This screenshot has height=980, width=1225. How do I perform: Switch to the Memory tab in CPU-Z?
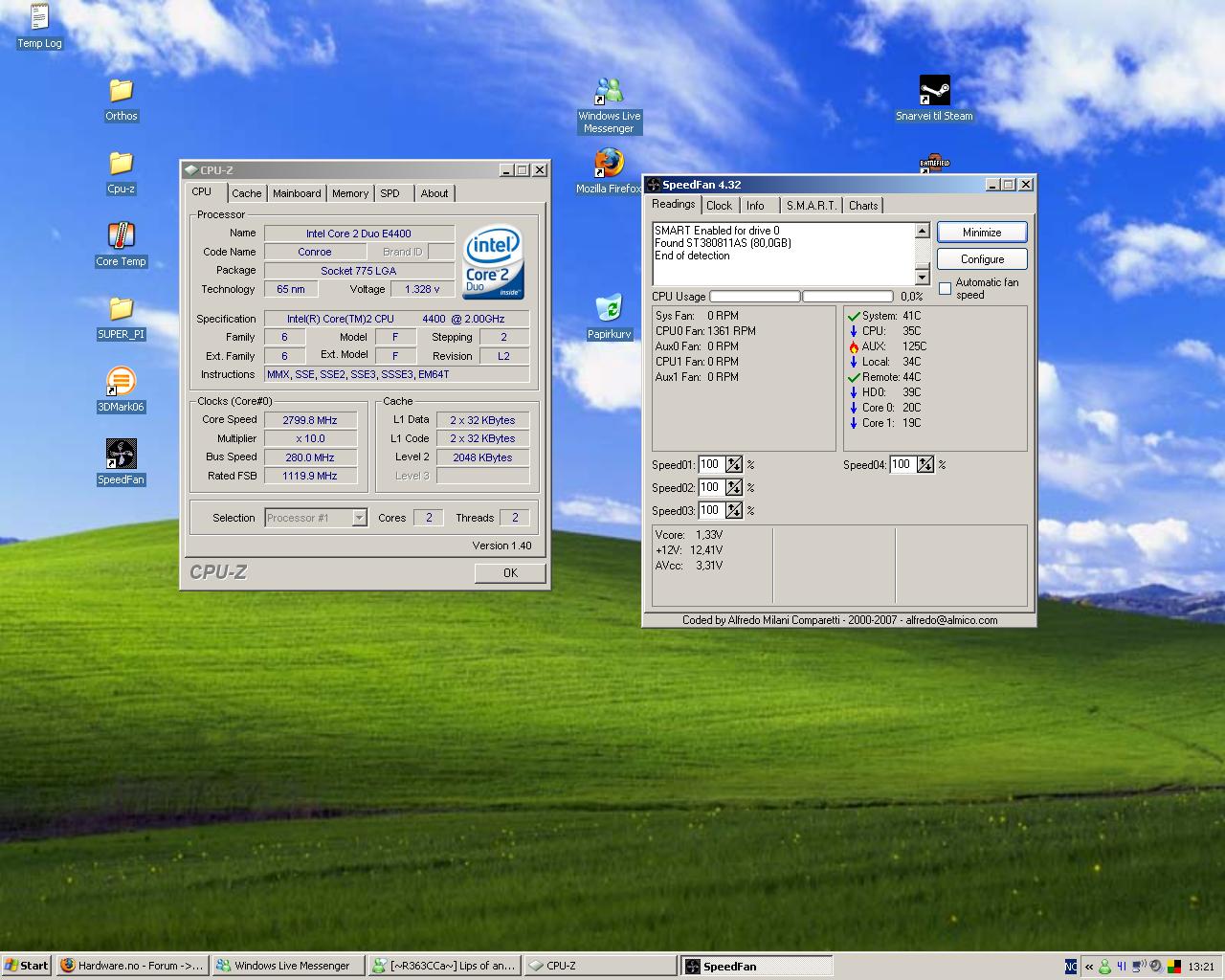(x=350, y=193)
